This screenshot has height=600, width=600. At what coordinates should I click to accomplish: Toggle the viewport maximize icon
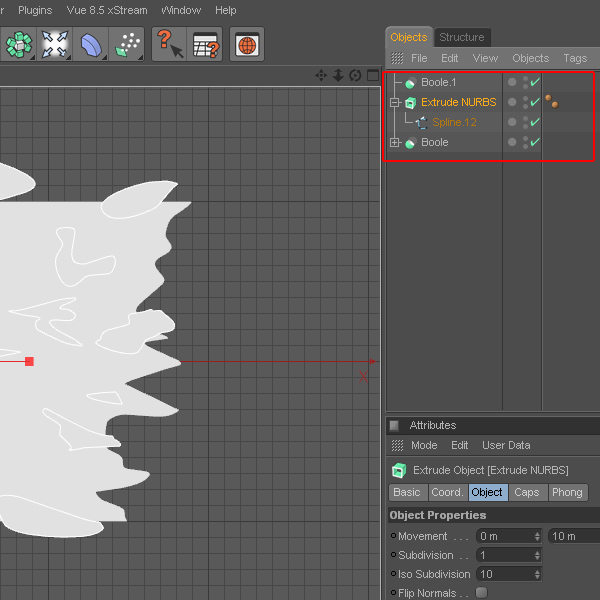pyautogui.click(x=373, y=75)
